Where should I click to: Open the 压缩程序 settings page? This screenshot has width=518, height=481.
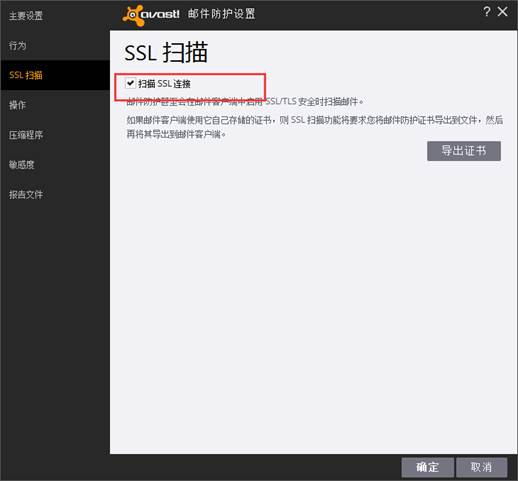point(26,135)
